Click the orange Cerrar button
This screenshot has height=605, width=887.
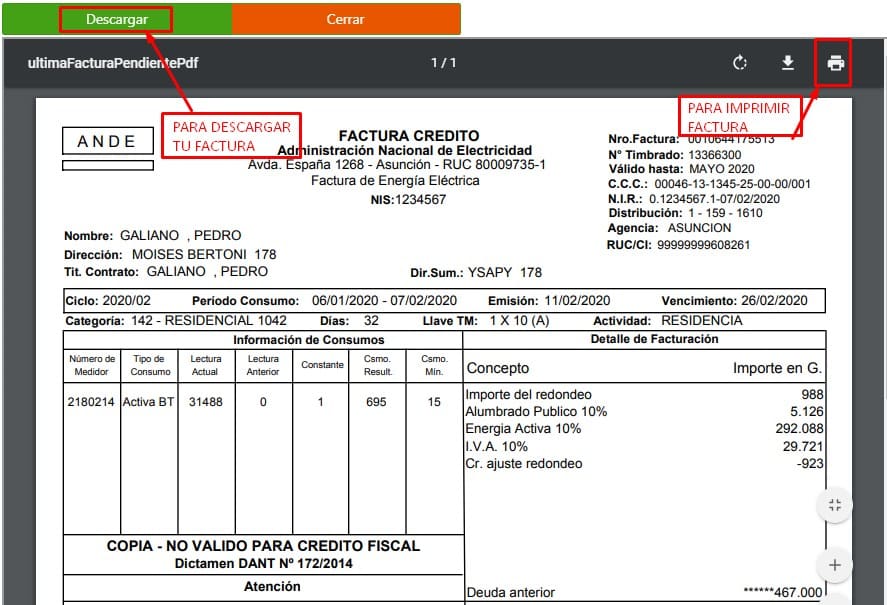coord(346,19)
